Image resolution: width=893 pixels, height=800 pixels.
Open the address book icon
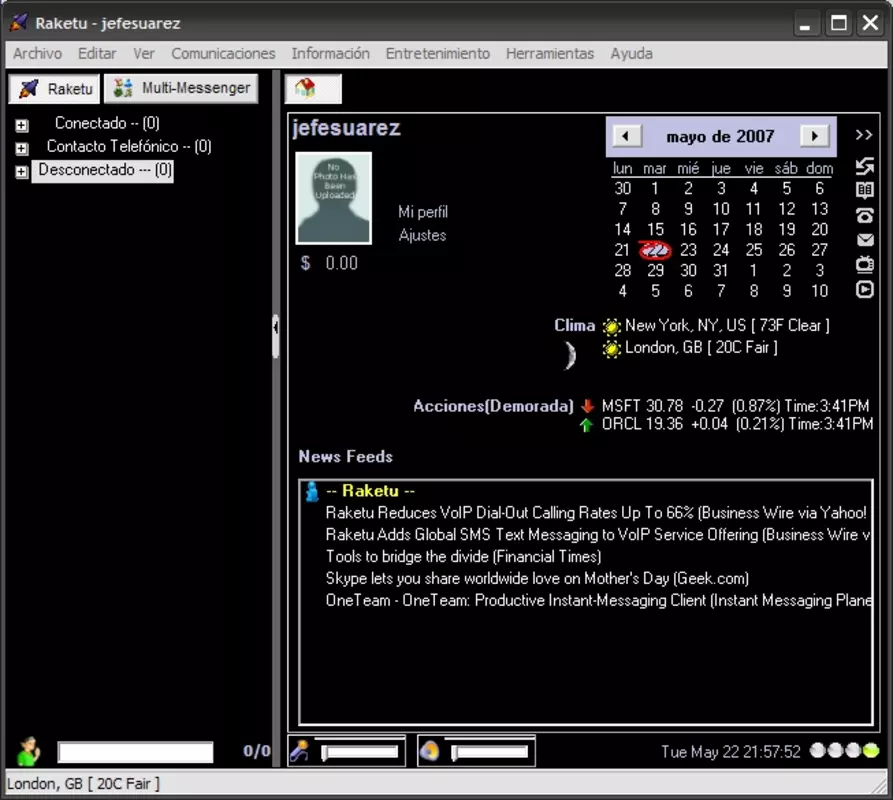[865, 190]
